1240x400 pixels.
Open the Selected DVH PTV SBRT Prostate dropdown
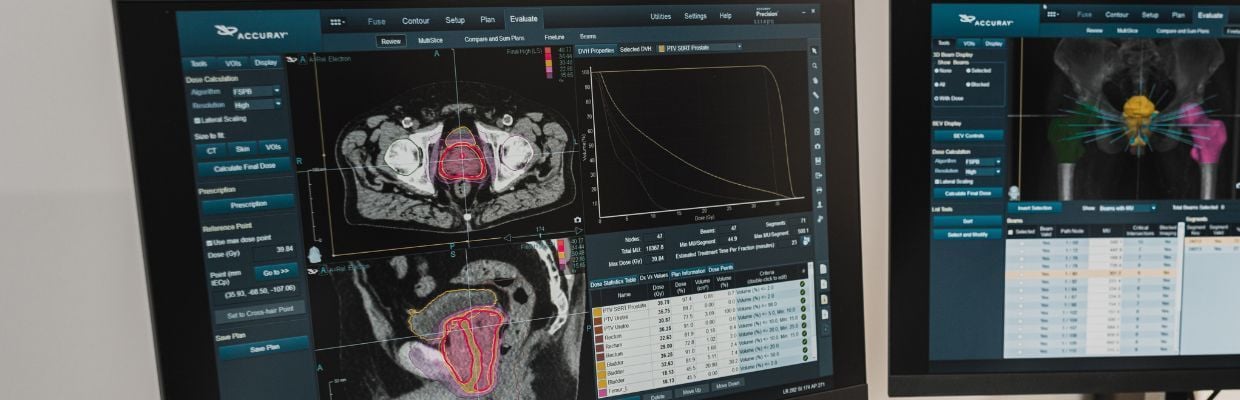click(699, 48)
